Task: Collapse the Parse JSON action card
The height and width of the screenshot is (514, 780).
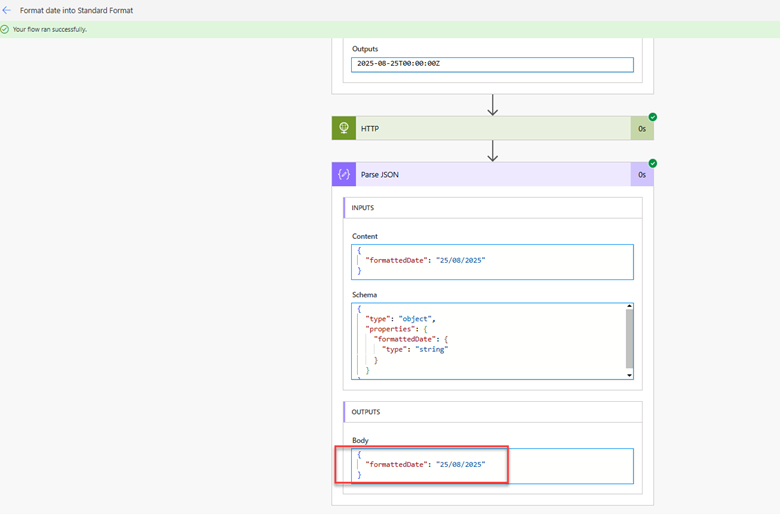Action: [x=493, y=174]
